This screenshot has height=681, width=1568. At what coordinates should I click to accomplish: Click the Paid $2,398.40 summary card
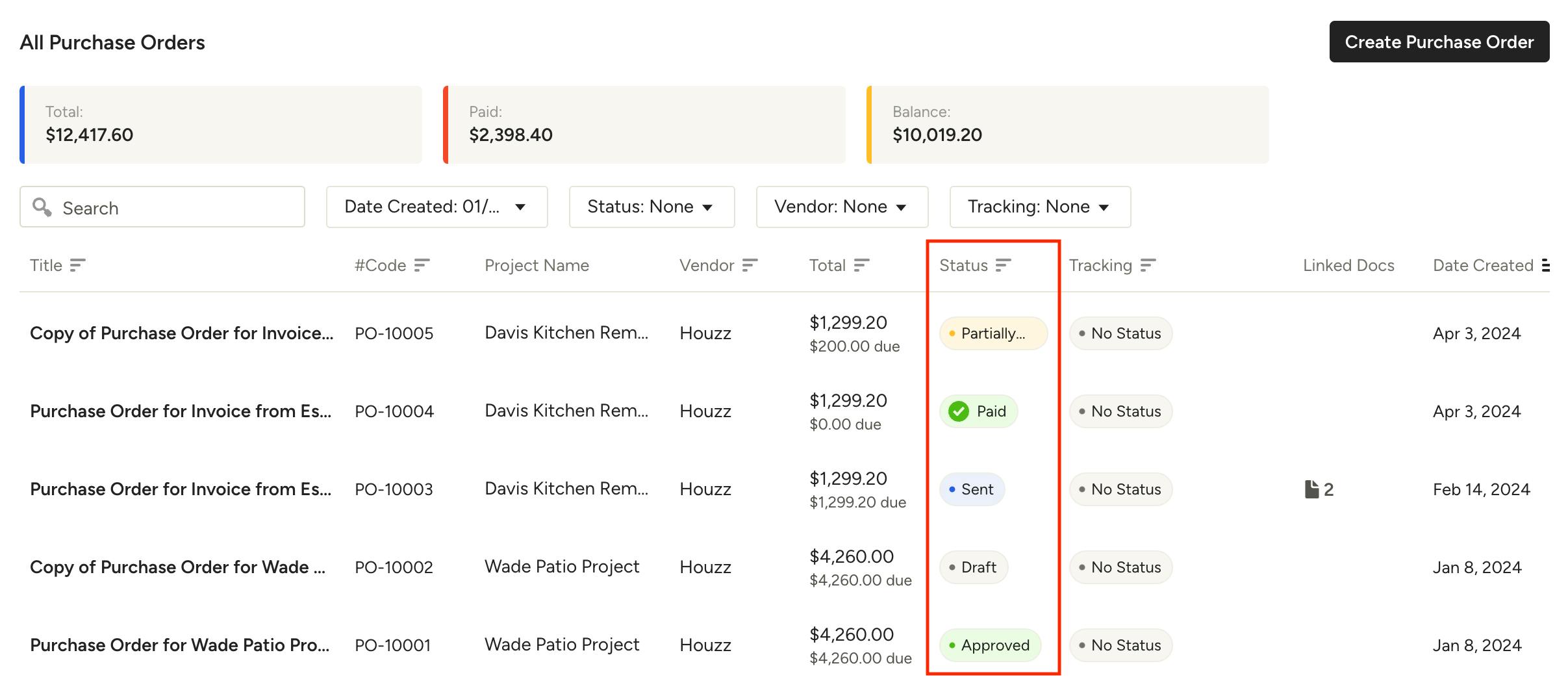coord(644,125)
